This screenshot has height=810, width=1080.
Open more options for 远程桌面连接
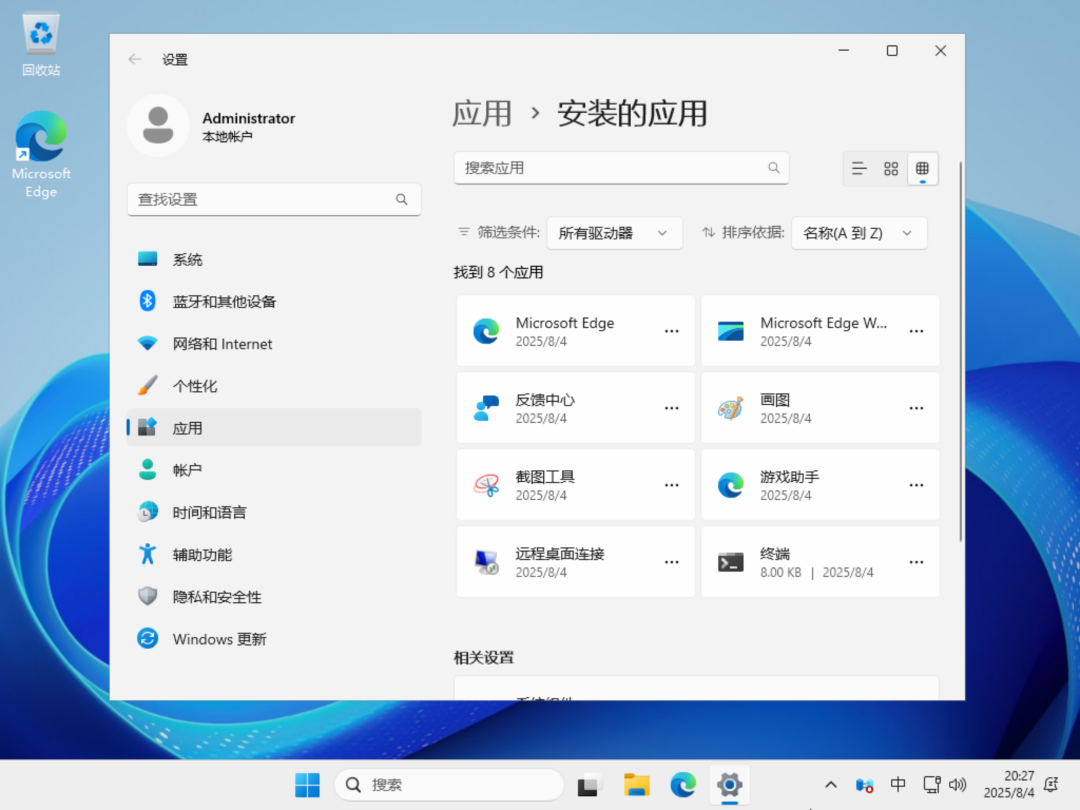coord(672,563)
